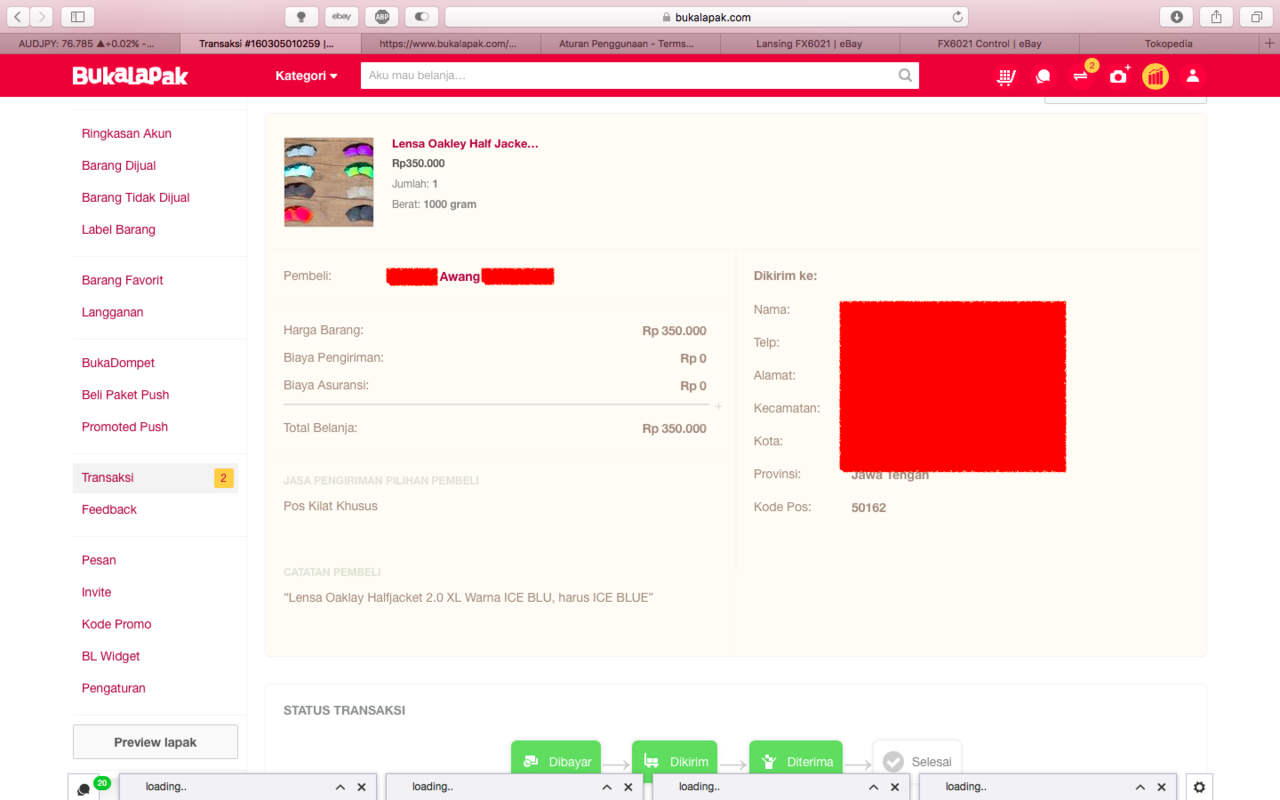The height and width of the screenshot is (800, 1280).
Task: Go to Barang Favorit
Action: coord(122,280)
